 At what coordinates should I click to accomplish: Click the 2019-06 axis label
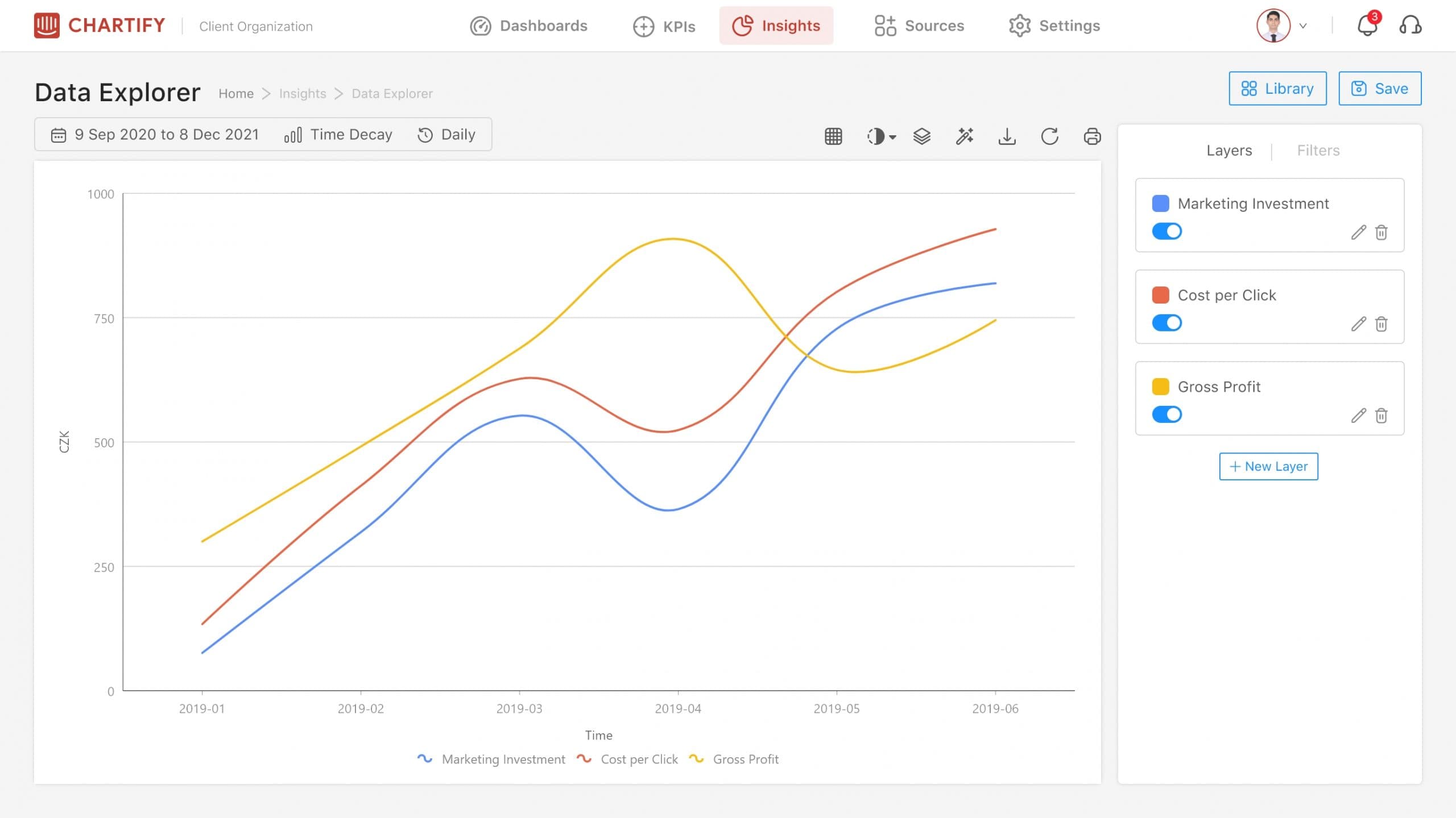pos(995,709)
